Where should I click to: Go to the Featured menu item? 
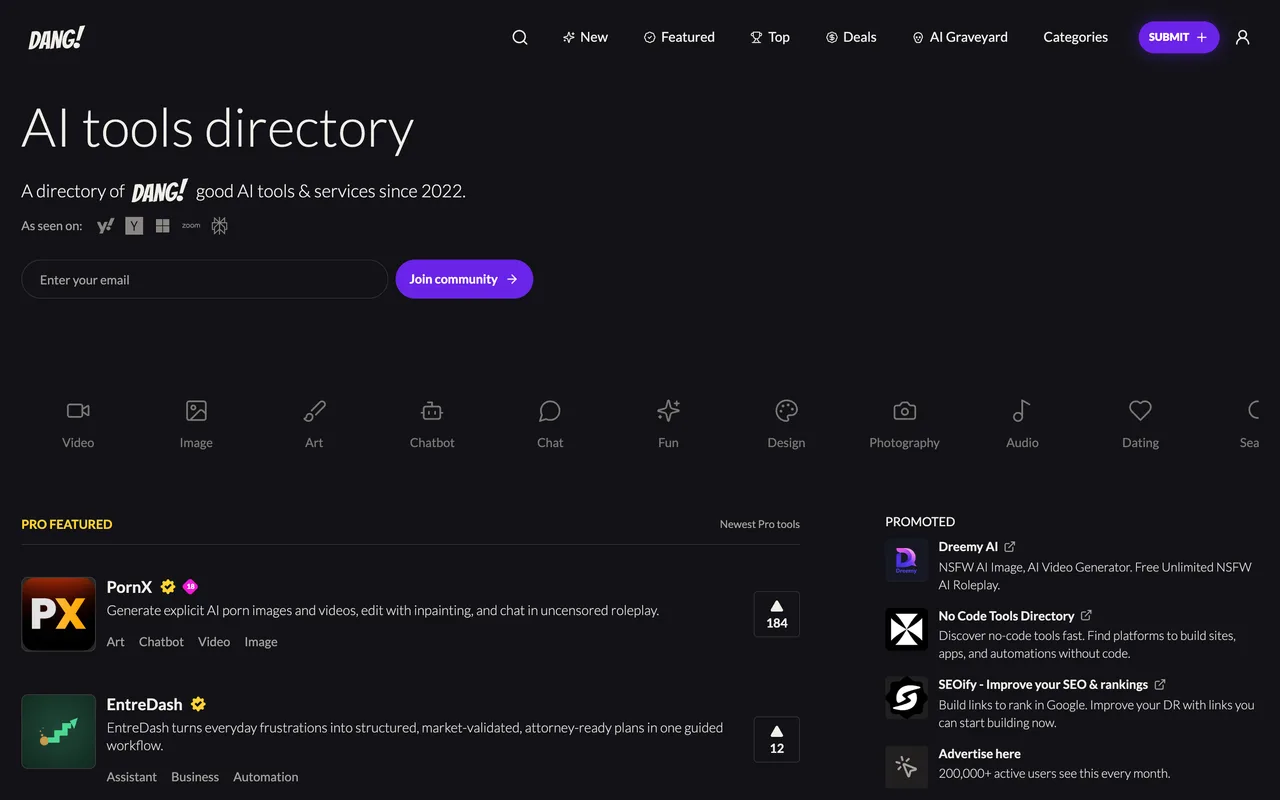coord(679,37)
